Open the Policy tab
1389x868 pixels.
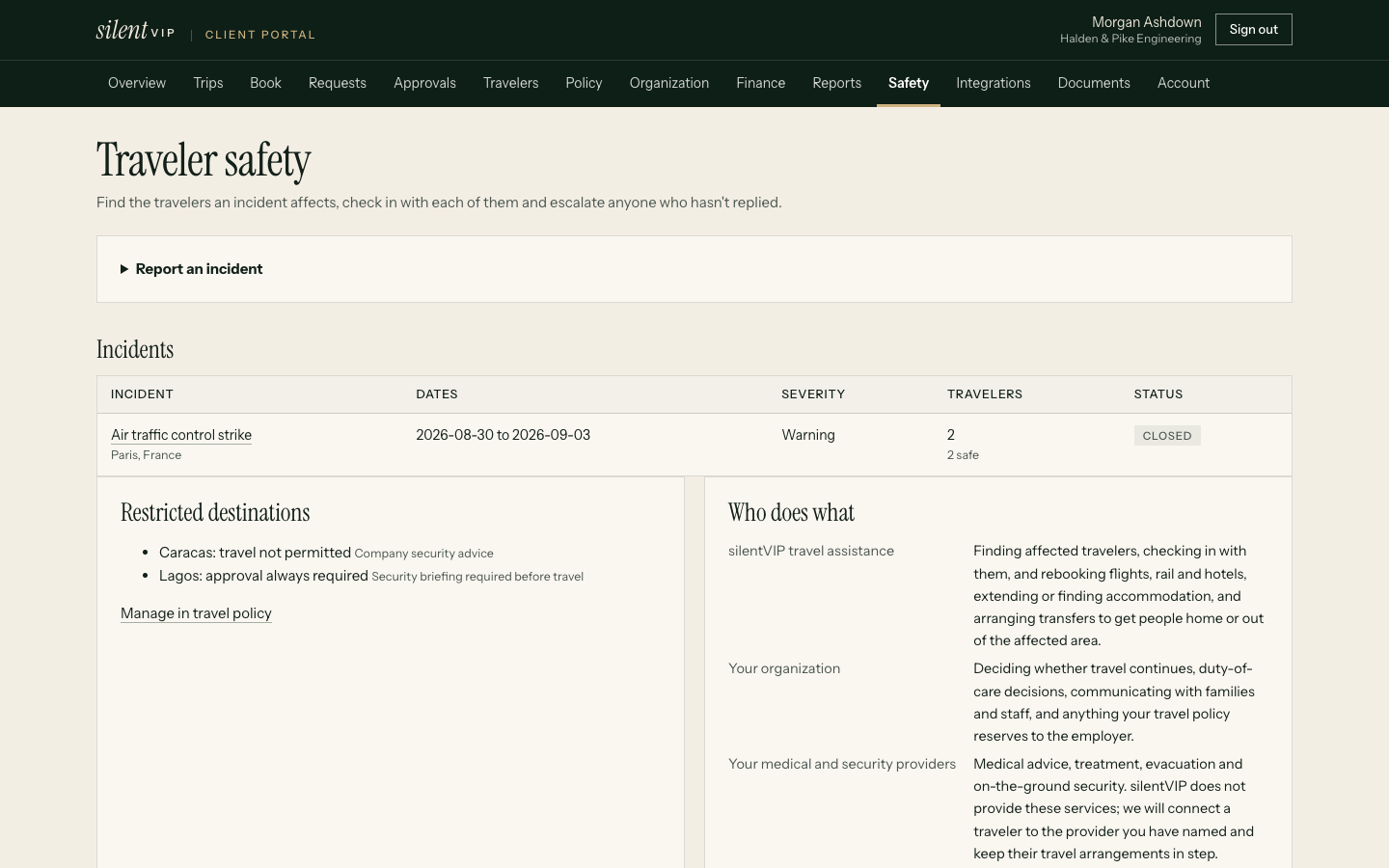tap(584, 83)
